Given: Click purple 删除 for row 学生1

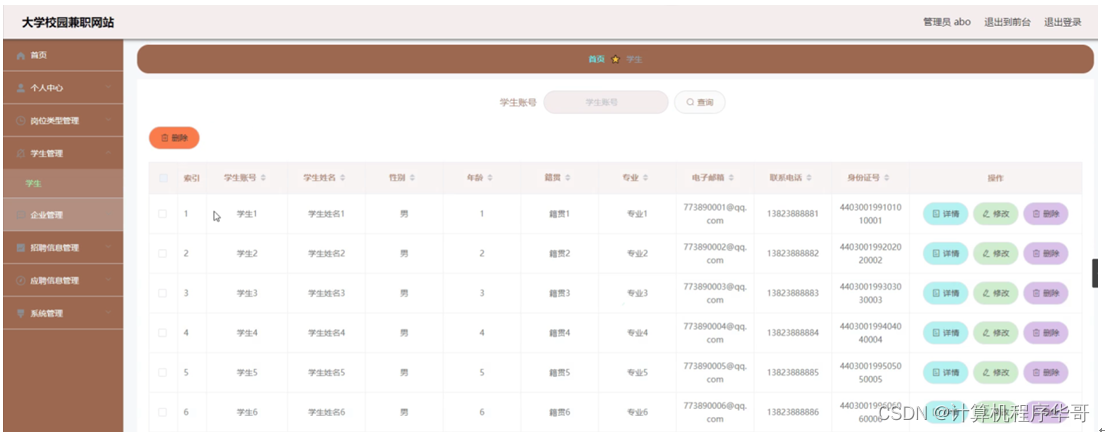Looking at the screenshot, I should point(1046,214).
